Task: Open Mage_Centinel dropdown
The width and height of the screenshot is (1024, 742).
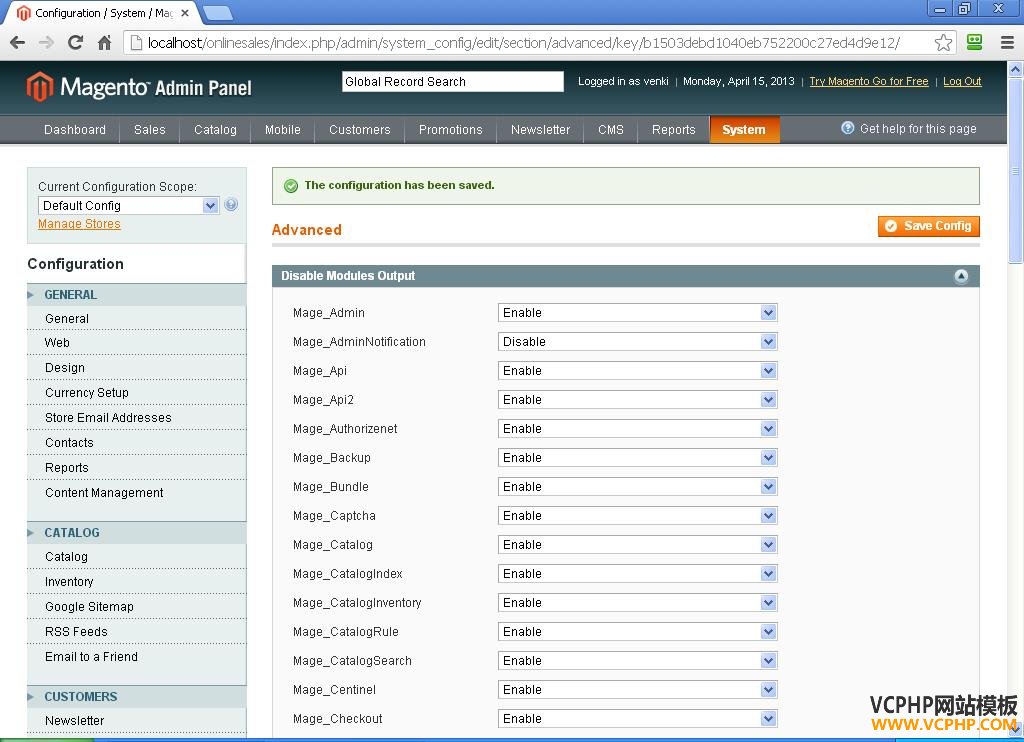Action: (637, 690)
